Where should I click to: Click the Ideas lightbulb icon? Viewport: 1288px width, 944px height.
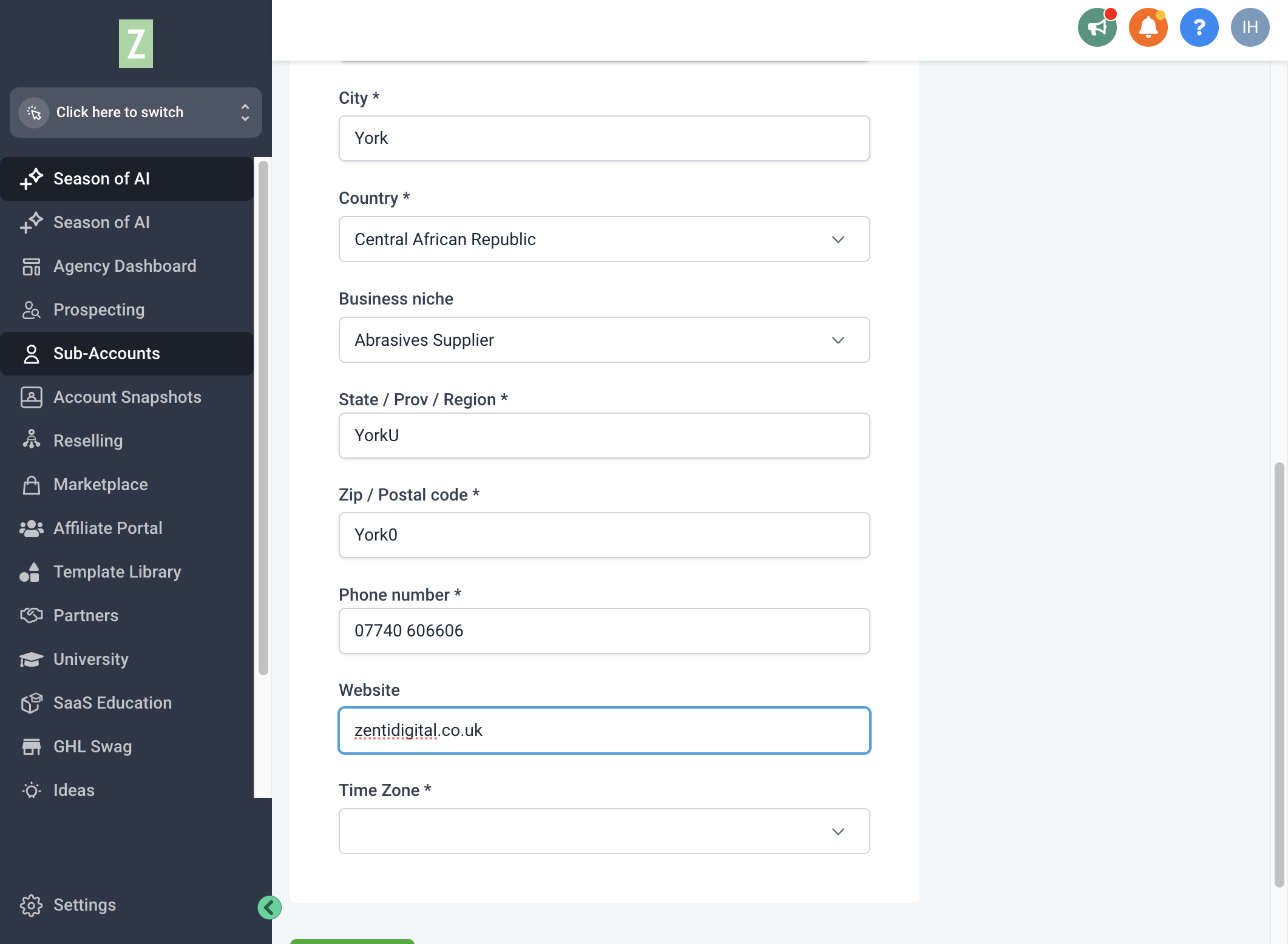[31, 791]
